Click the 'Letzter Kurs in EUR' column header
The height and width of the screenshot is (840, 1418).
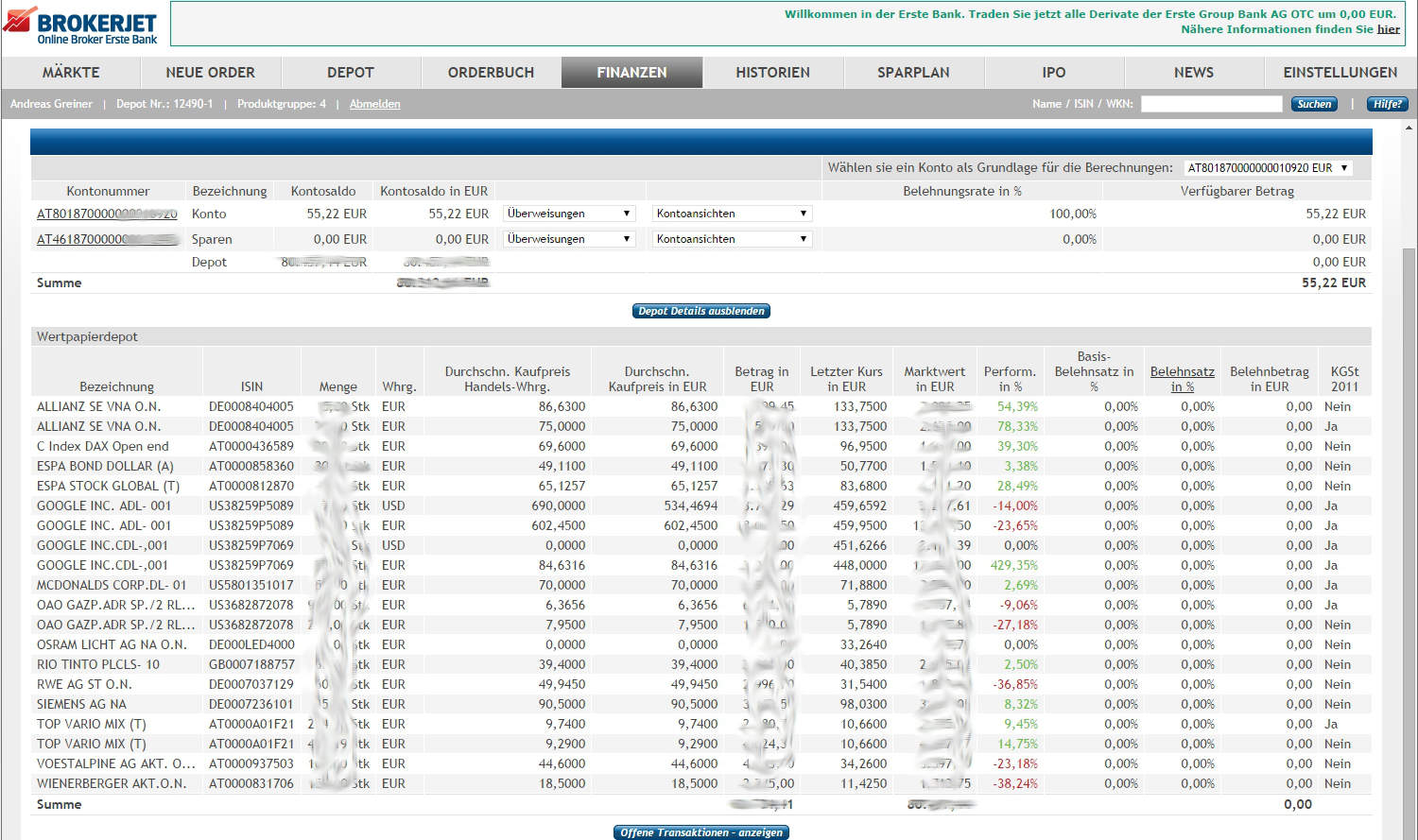846,379
